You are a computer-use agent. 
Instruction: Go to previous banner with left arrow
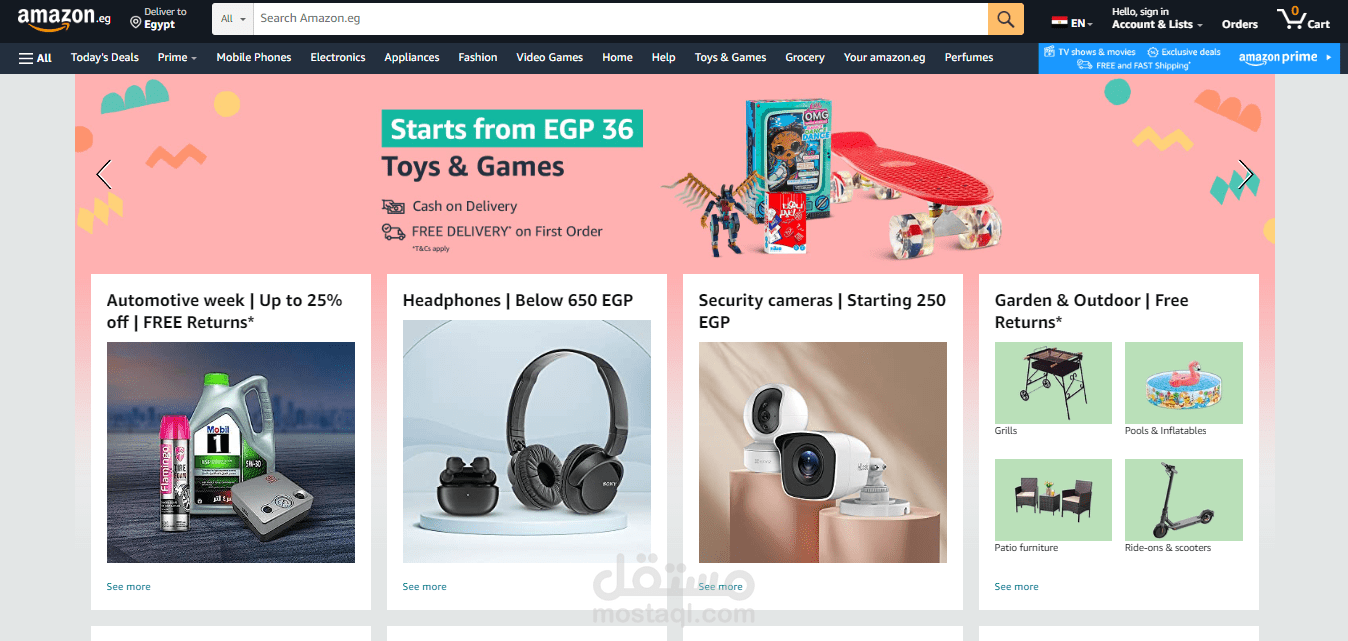point(103,175)
